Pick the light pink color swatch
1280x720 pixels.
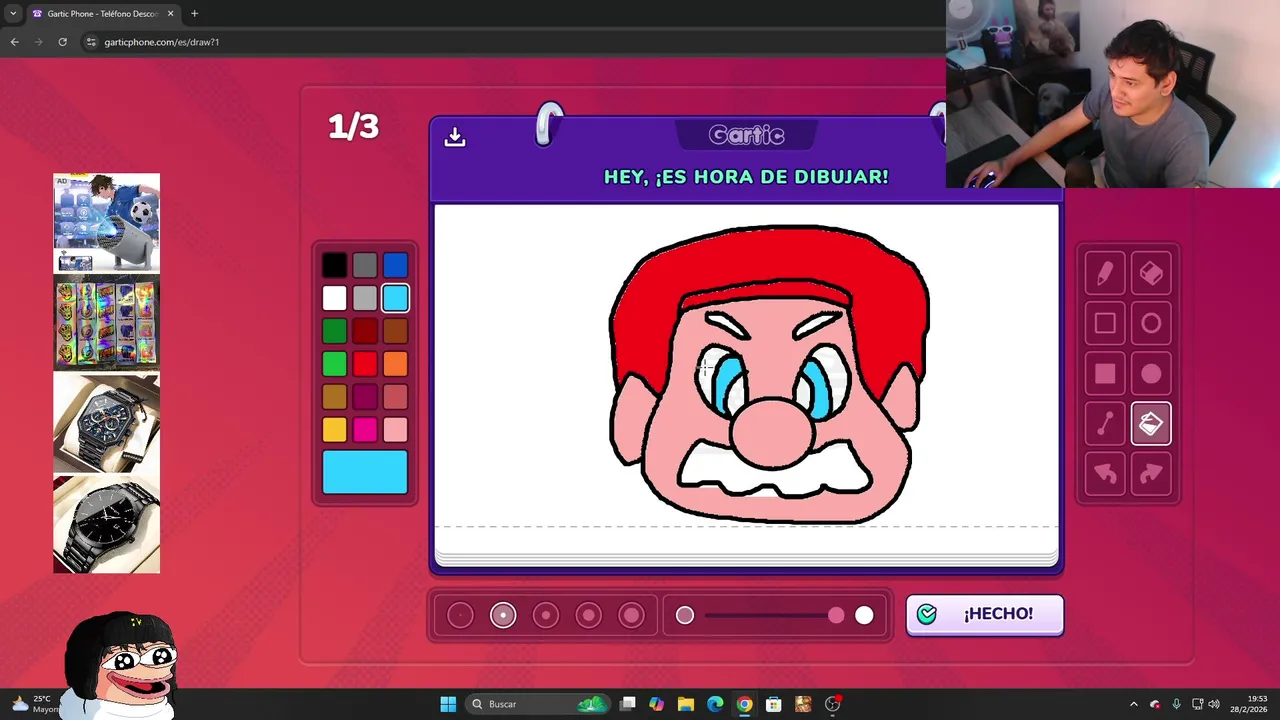point(395,430)
